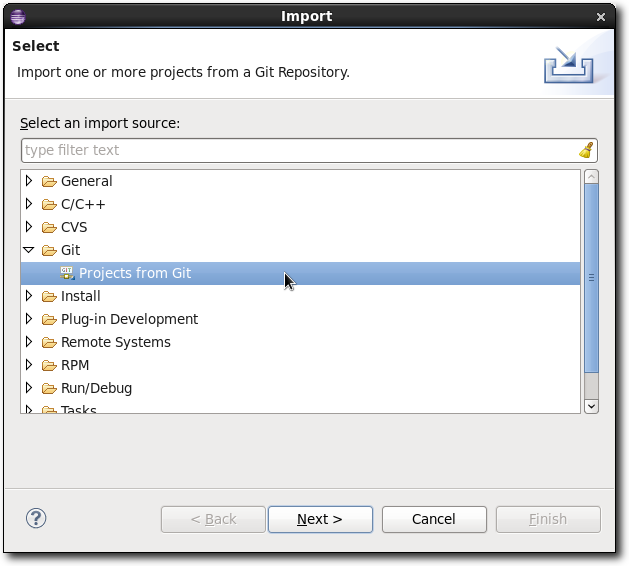Click the General folder icon
This screenshot has width=629, height=566.
[49, 182]
